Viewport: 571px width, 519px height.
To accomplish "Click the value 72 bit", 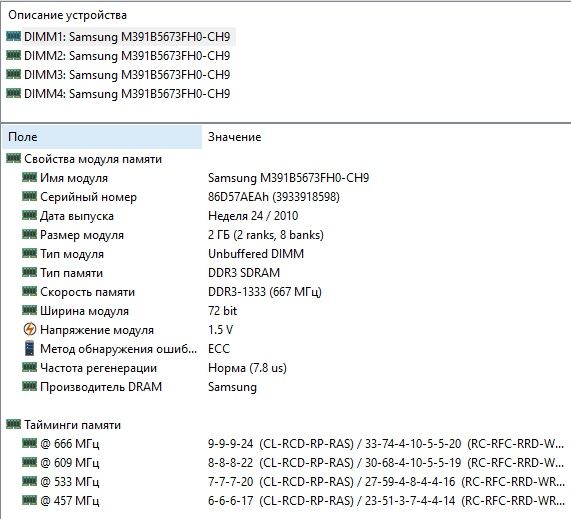I will [223, 311].
